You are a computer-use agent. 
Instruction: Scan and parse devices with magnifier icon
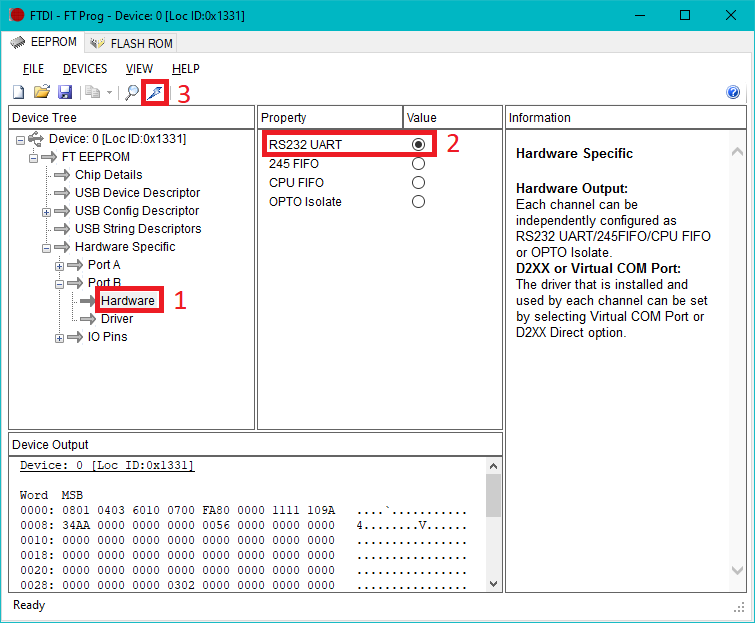(131, 92)
